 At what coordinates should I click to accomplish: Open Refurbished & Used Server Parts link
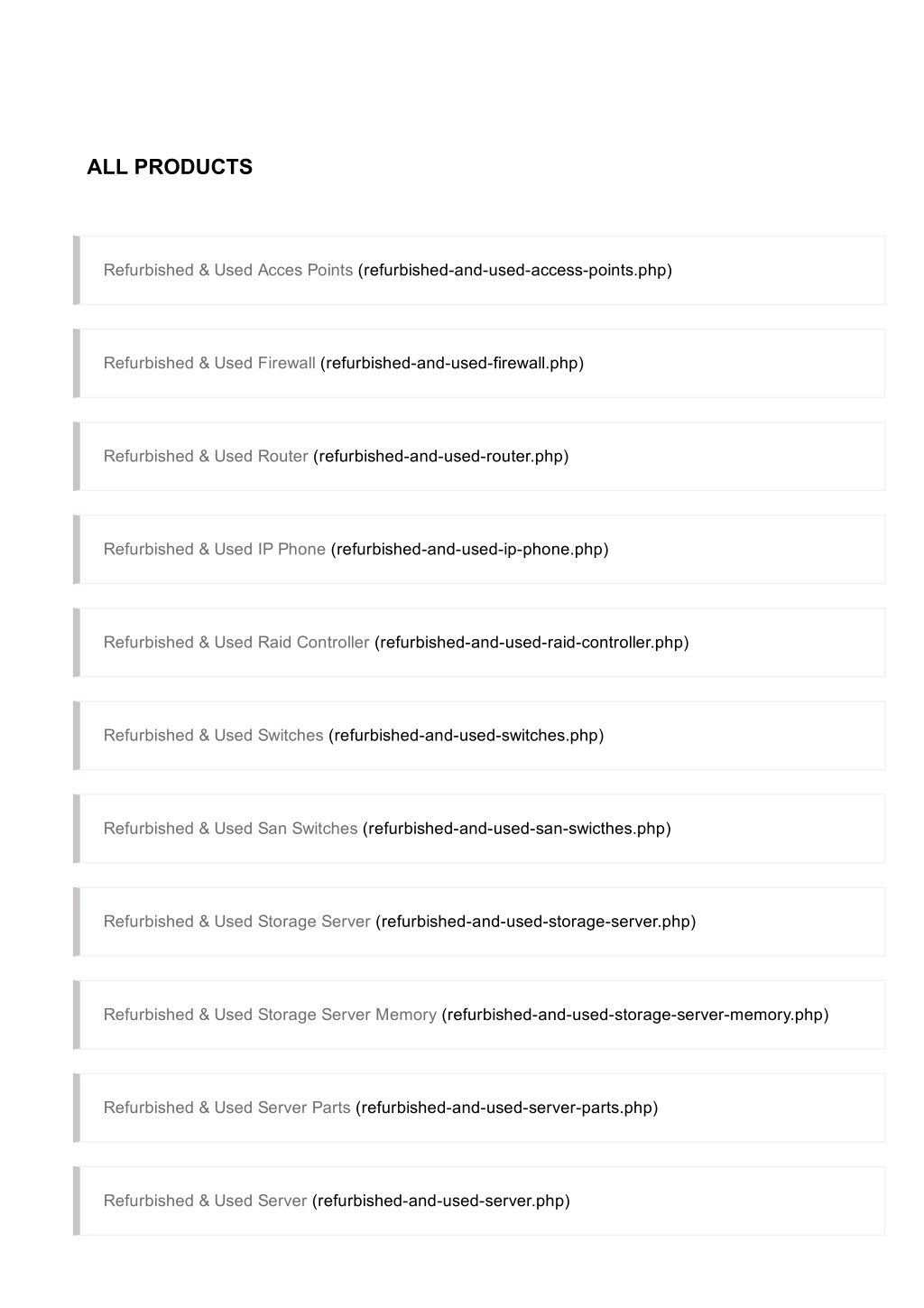[227, 1107]
